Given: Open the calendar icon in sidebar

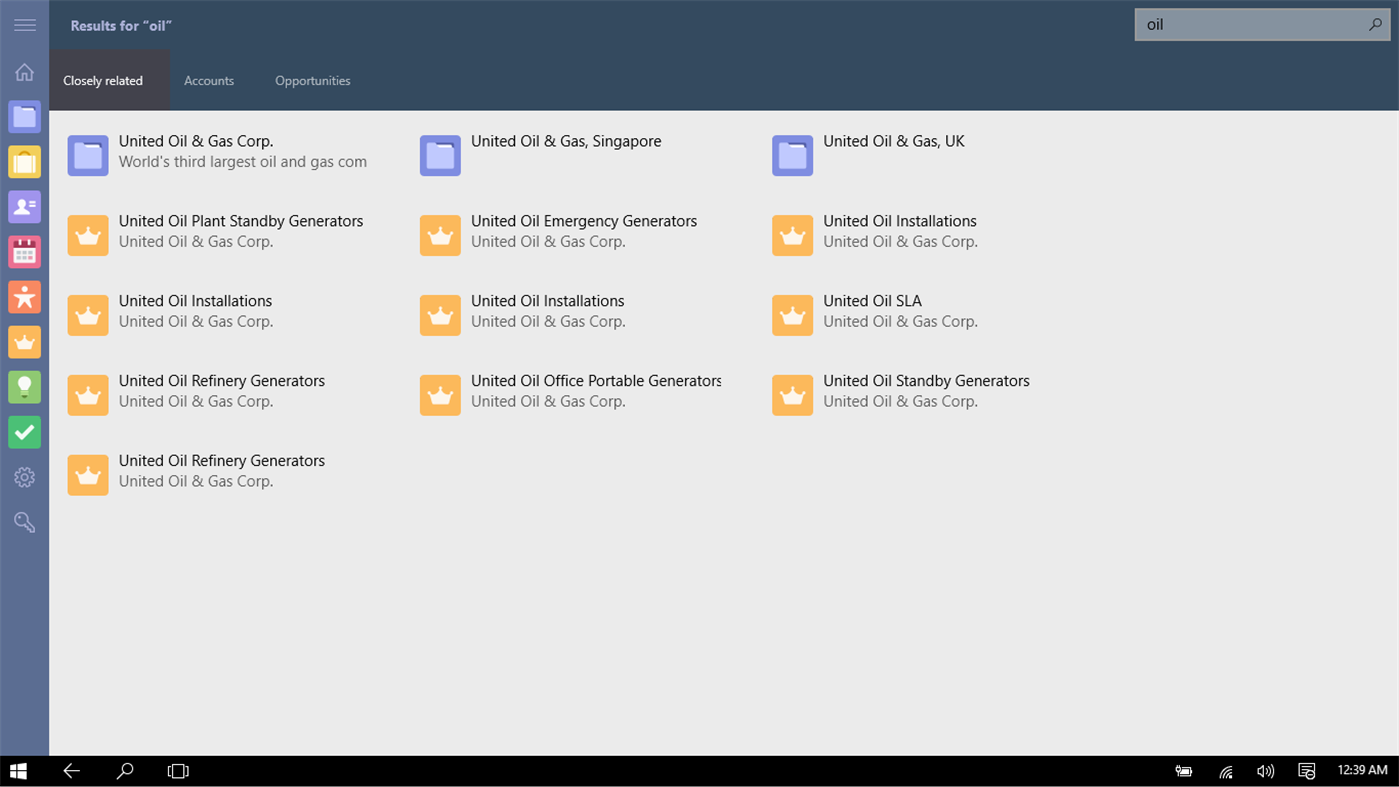Looking at the screenshot, I should [x=24, y=251].
